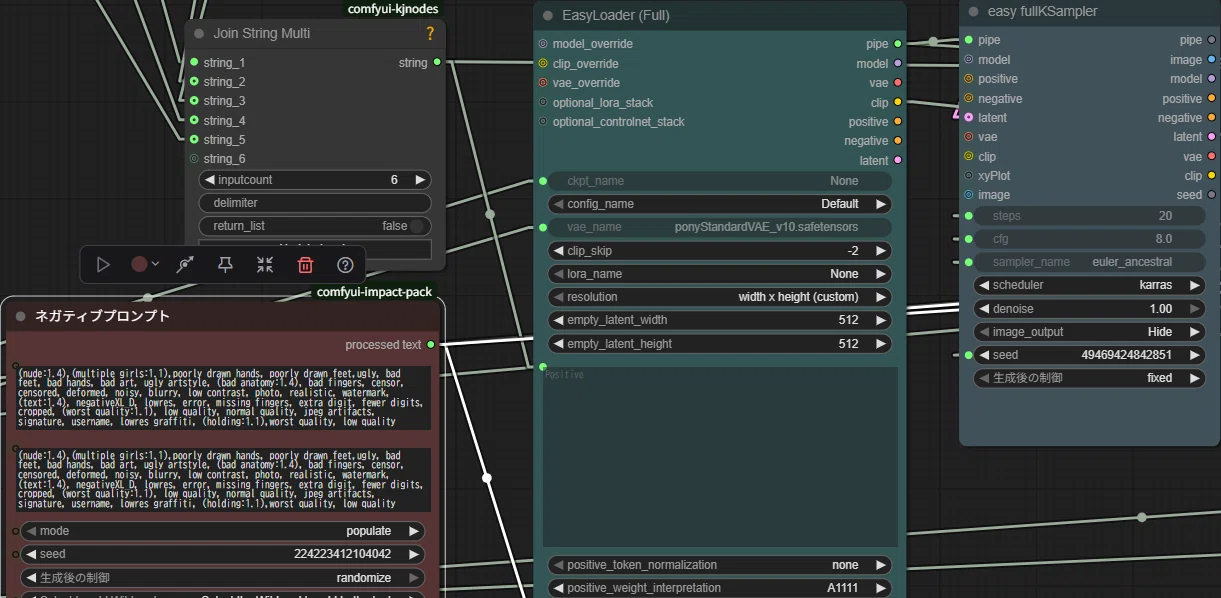Open the positive_weight_interpretation dropdown
This screenshot has height=598, width=1221.
pos(719,588)
